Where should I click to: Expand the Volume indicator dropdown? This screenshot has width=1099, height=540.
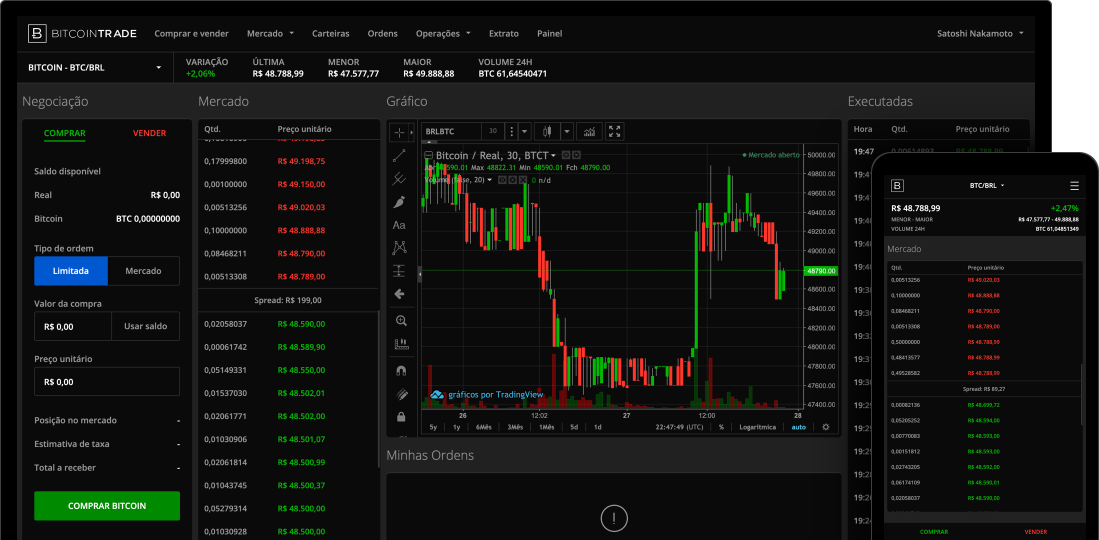point(490,180)
